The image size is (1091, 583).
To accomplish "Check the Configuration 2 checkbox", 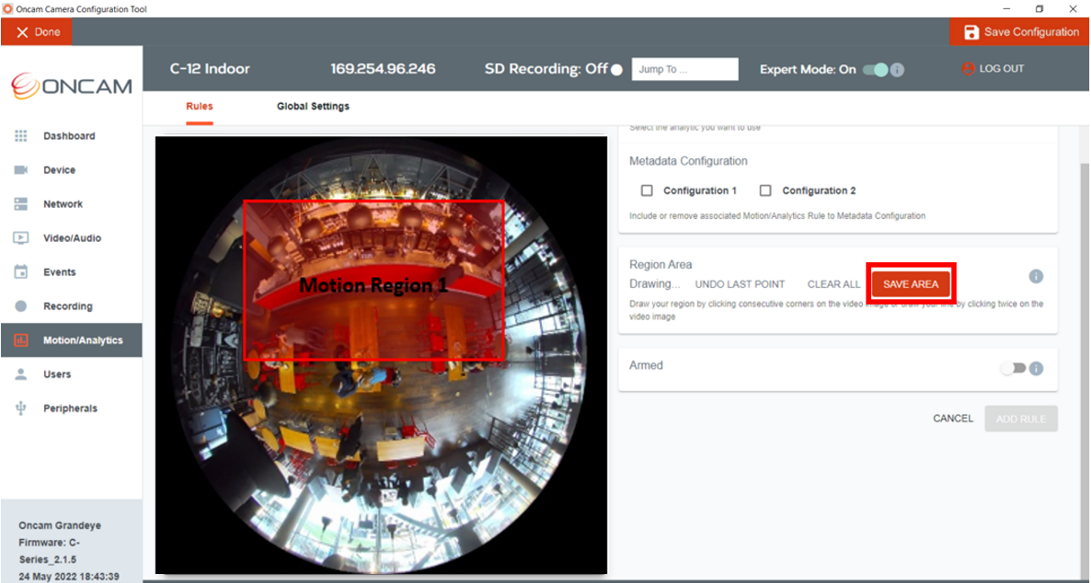I will (x=766, y=190).
